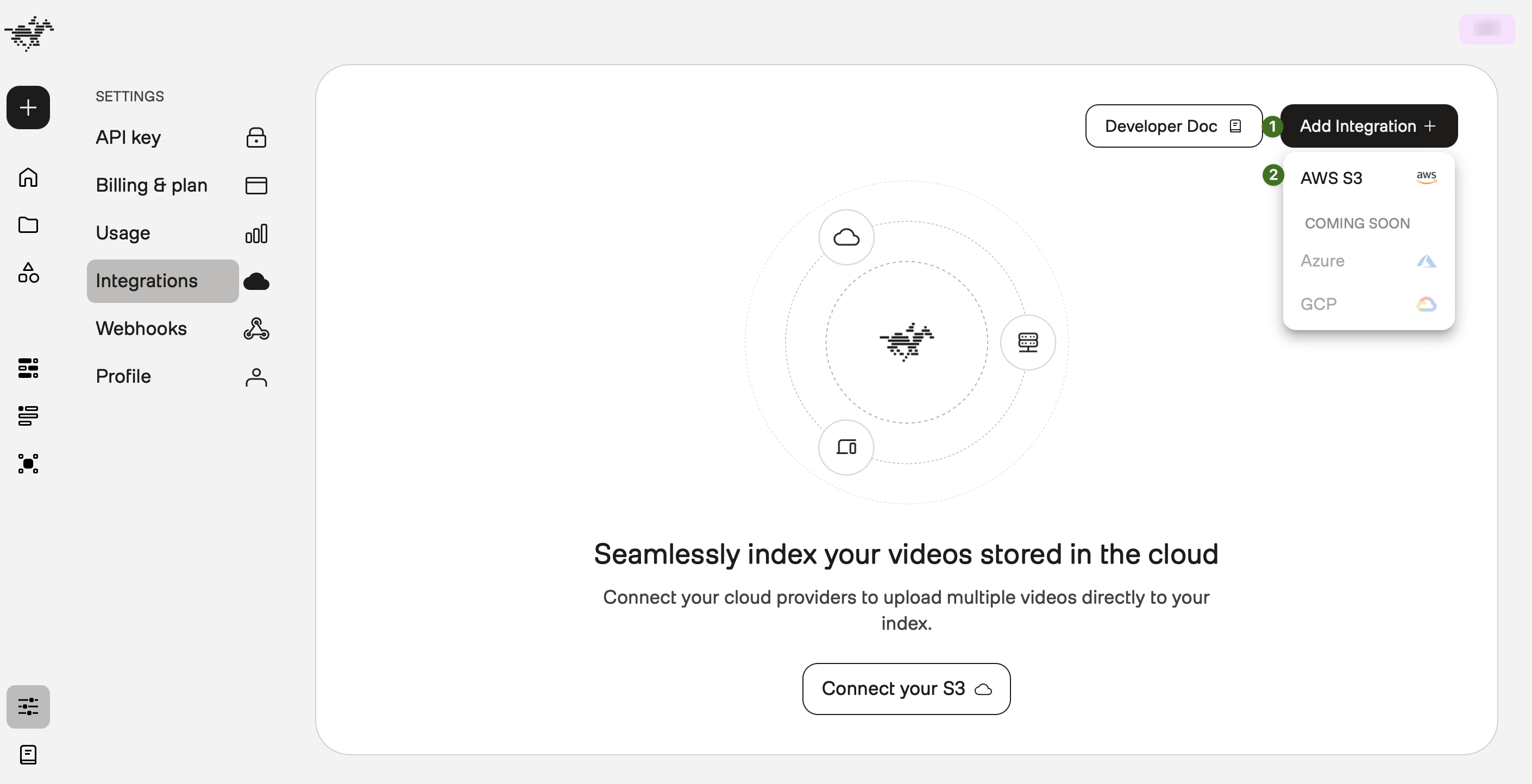Click the focus-frame icon in sidebar
1532x784 pixels.
[x=28, y=464]
